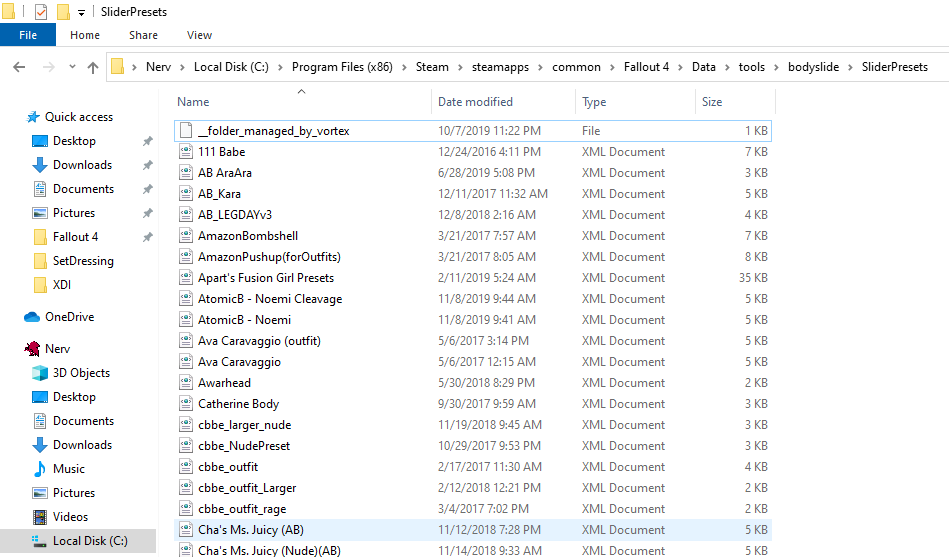The width and height of the screenshot is (949, 557).
Task: Select the AB_Kara XML file icon
Action: coord(186,194)
